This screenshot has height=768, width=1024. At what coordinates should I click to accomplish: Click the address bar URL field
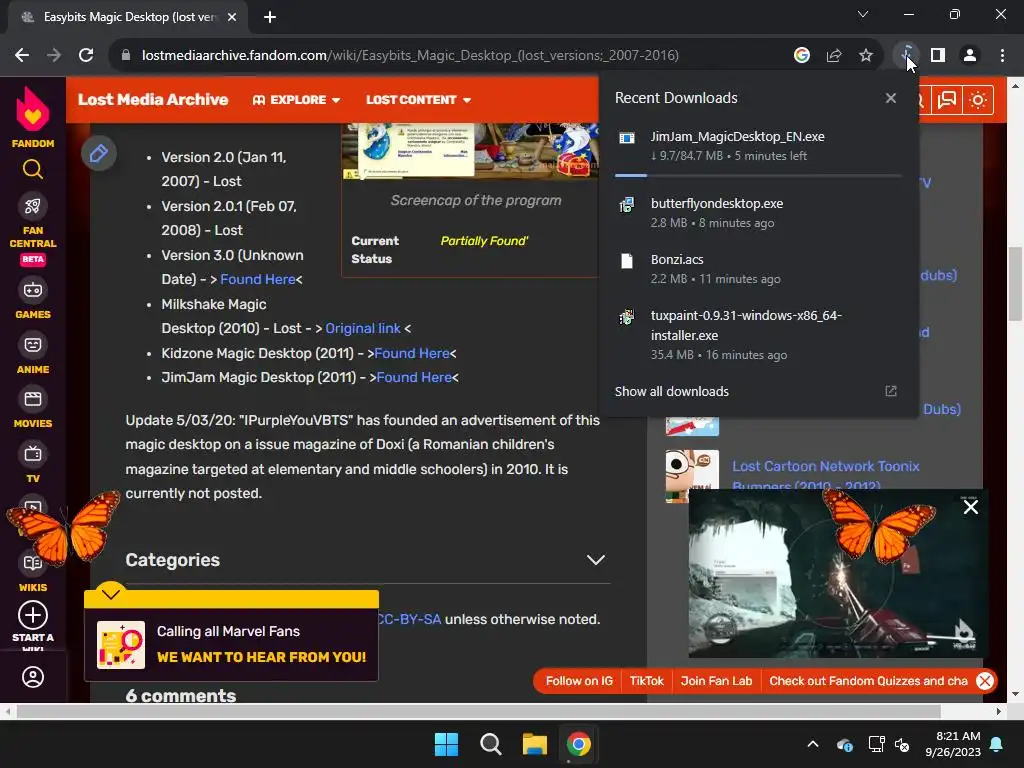pyautogui.click(x=410, y=56)
